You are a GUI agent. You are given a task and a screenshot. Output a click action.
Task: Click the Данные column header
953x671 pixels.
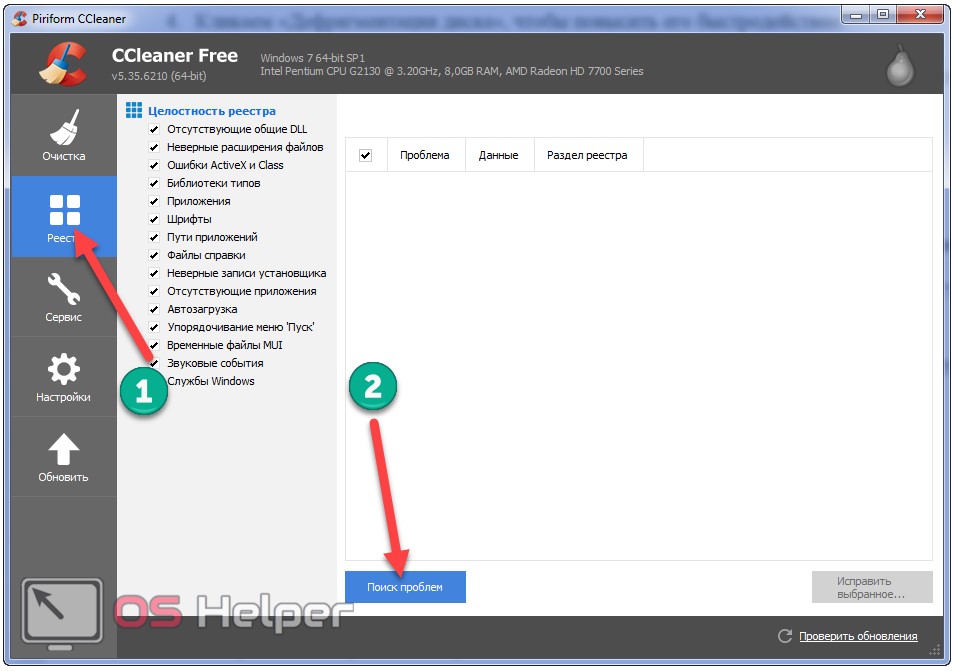pos(498,155)
